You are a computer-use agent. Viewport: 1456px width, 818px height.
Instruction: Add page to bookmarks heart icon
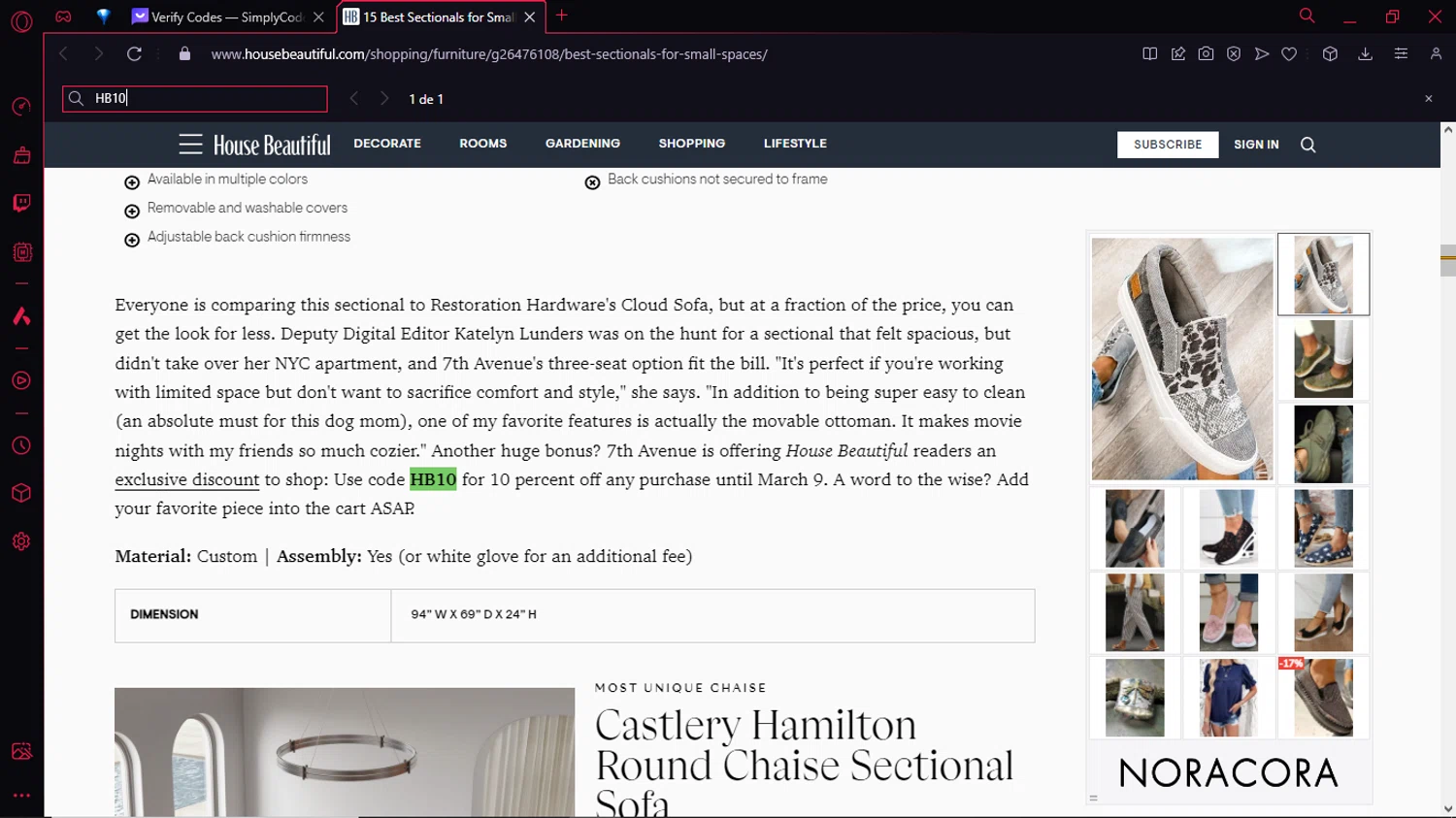pos(1289,54)
